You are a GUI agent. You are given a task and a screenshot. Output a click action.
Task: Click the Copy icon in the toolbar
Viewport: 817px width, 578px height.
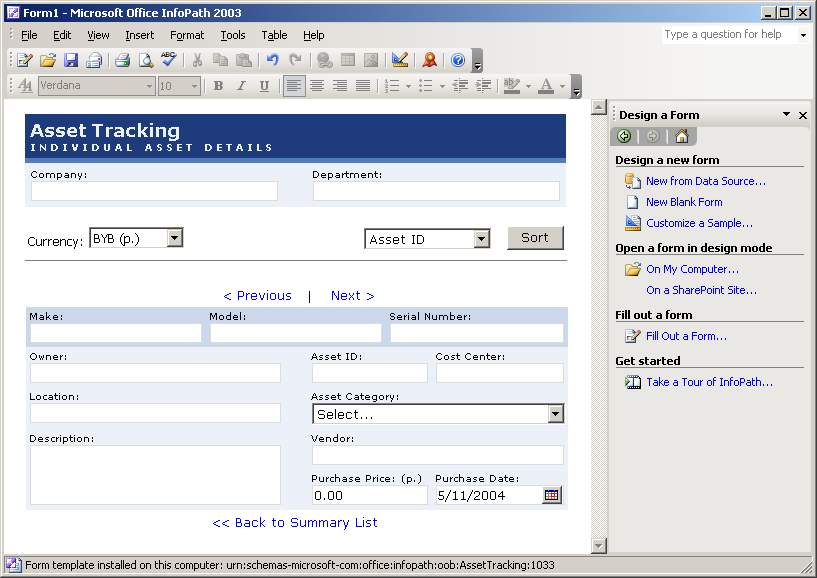(220, 60)
